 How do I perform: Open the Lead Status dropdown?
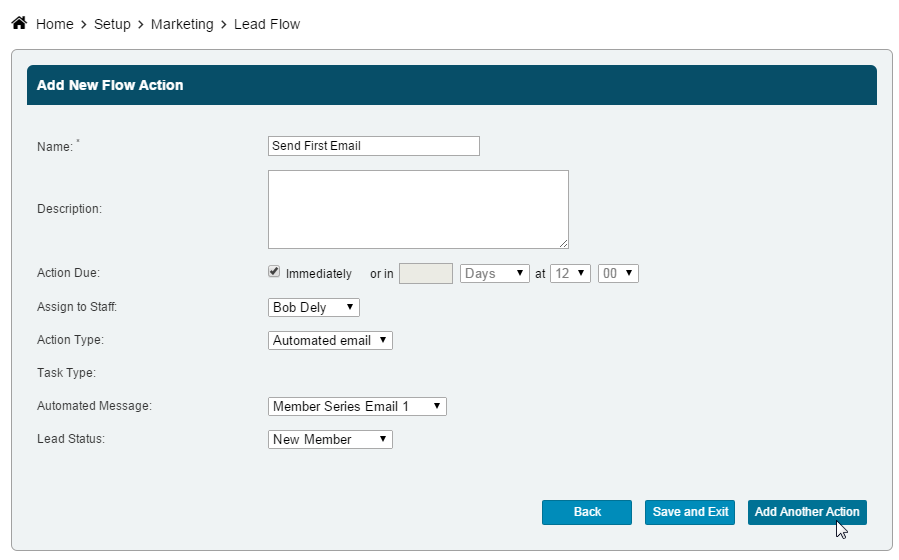(x=330, y=439)
